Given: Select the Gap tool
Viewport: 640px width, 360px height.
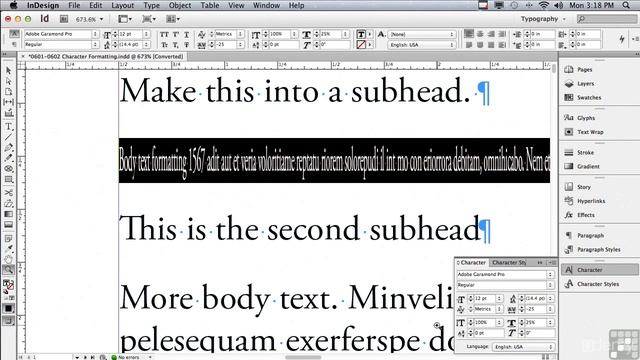Looking at the screenshot, I should click(9, 102).
